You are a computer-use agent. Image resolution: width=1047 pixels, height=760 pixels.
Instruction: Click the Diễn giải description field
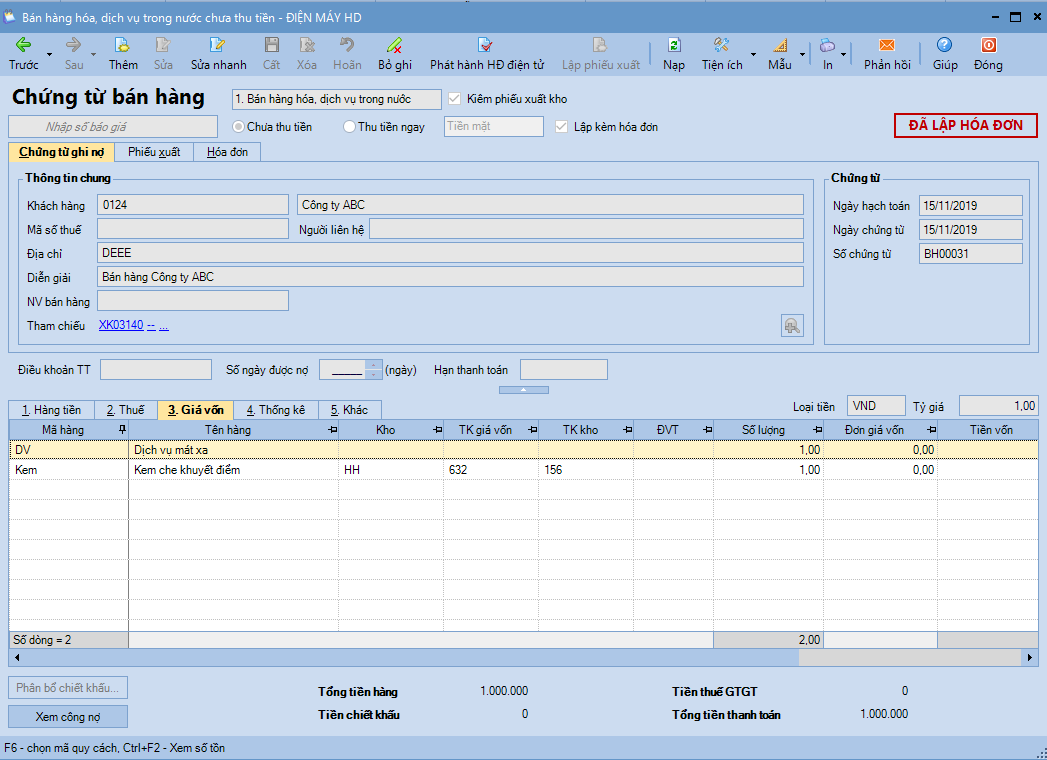pos(450,276)
